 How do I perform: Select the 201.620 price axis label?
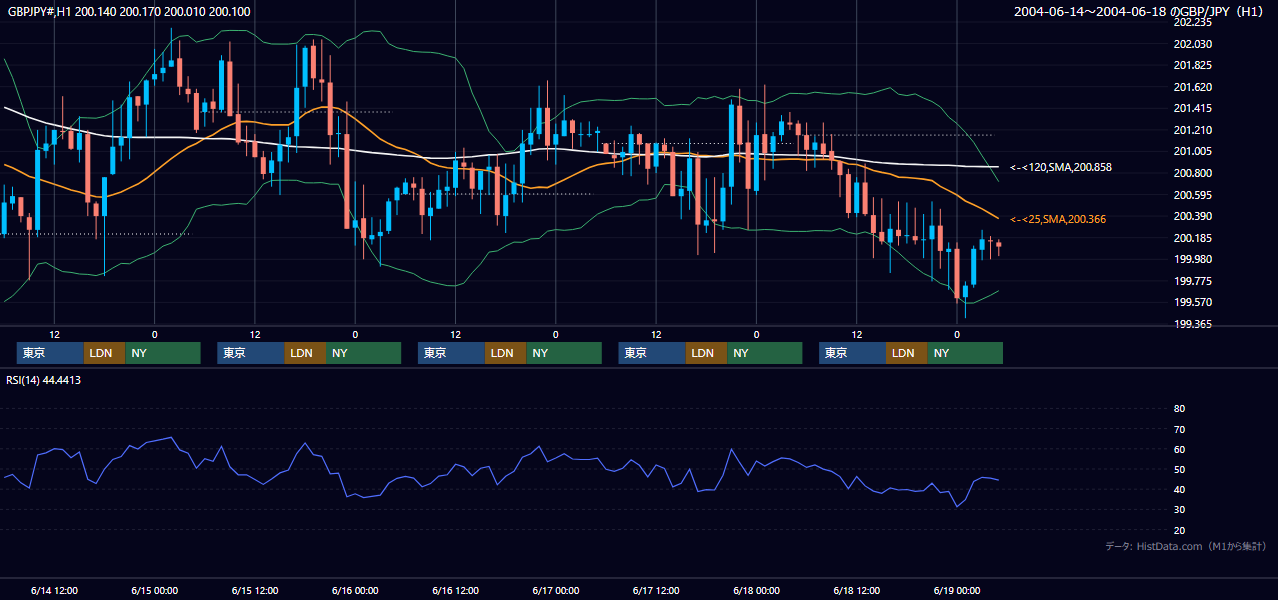(x=1192, y=87)
